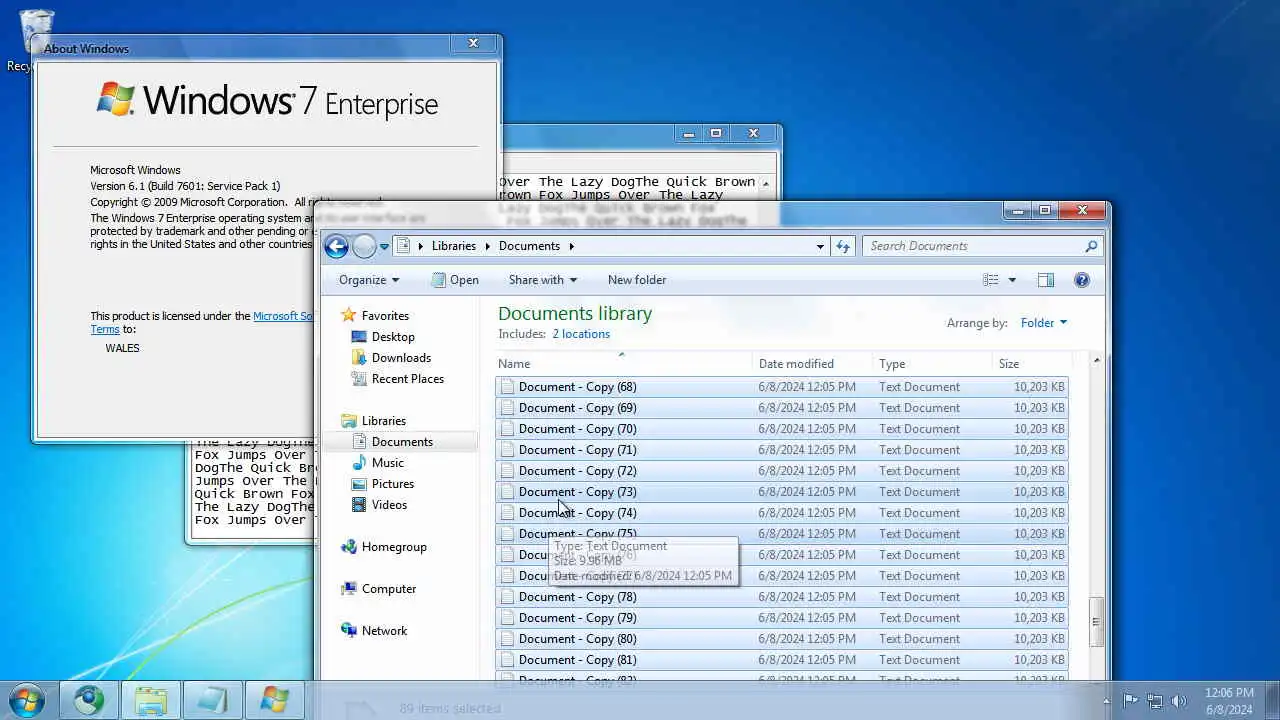Switch to About Windows taskbar icon
The image size is (1280, 720).
[275, 700]
